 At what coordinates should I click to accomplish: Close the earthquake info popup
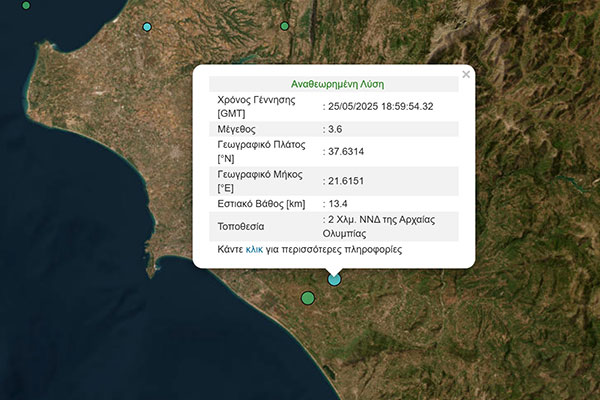point(466,74)
